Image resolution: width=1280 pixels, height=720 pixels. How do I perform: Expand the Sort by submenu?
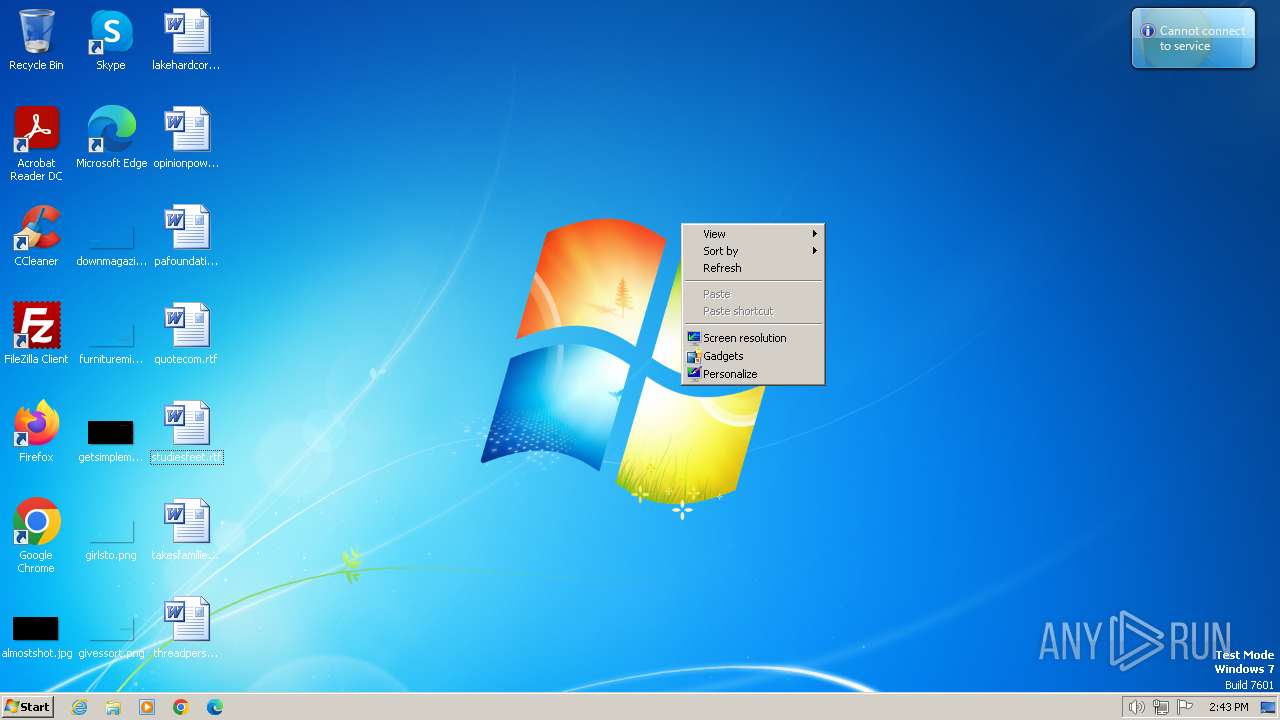coord(753,251)
